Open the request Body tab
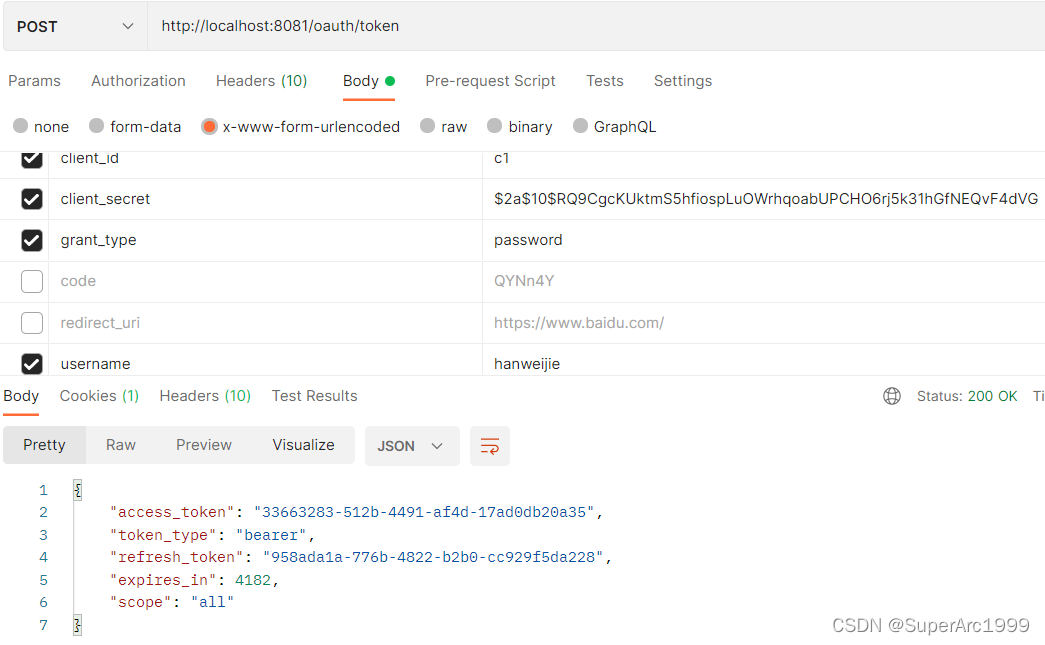This screenshot has height=645, width=1045. pos(369,81)
